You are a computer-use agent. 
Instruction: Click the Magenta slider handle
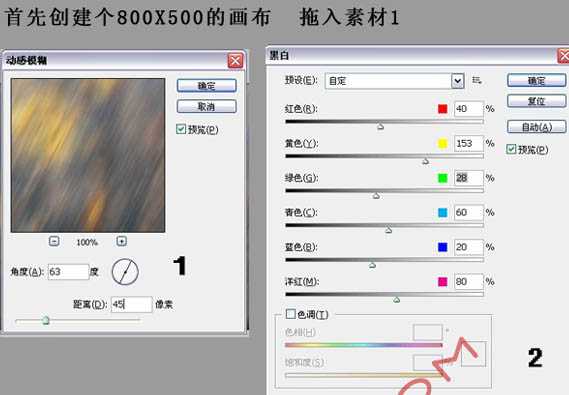397,299
